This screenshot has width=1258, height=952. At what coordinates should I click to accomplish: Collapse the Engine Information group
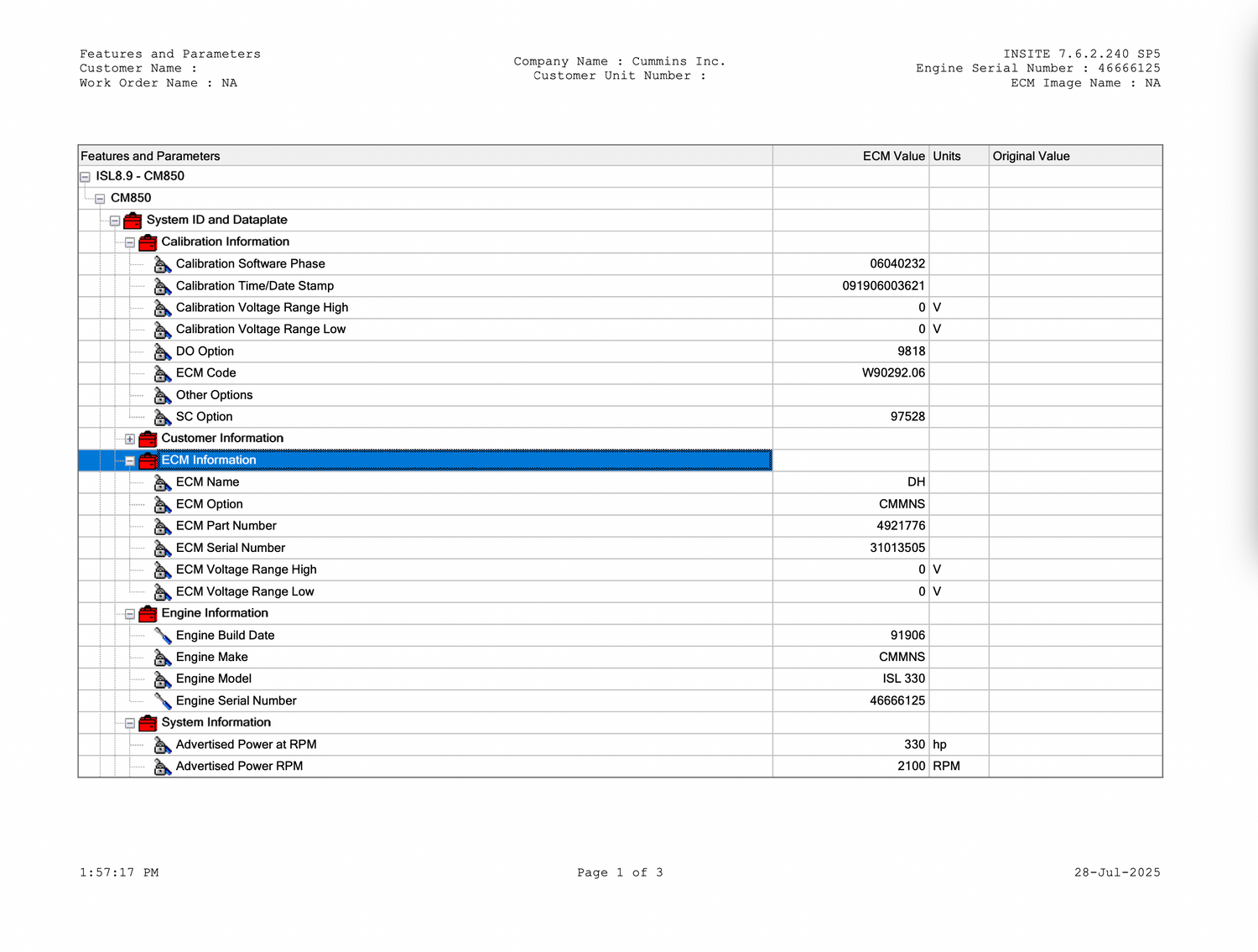point(130,614)
